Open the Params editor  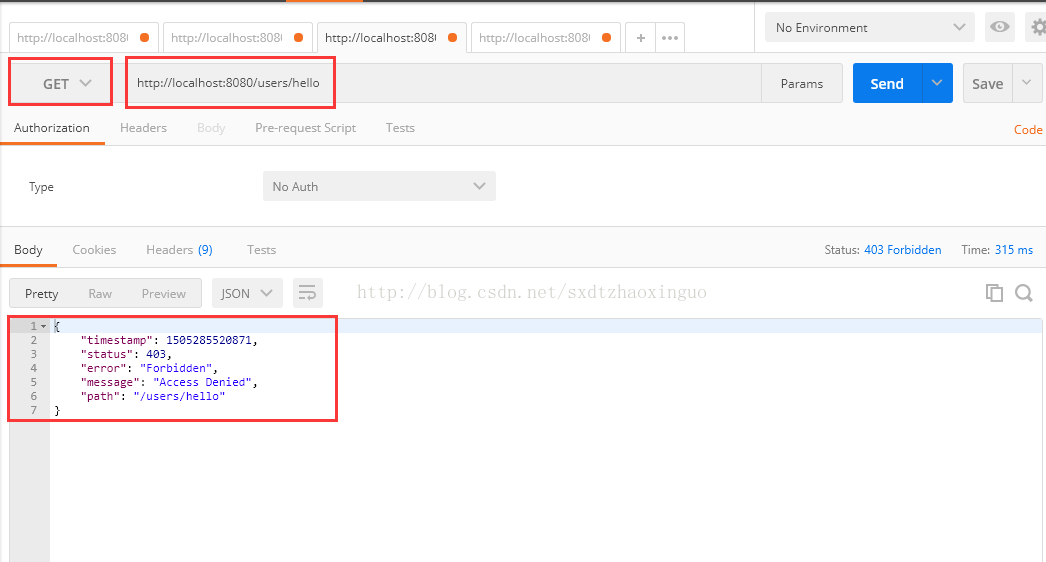802,83
